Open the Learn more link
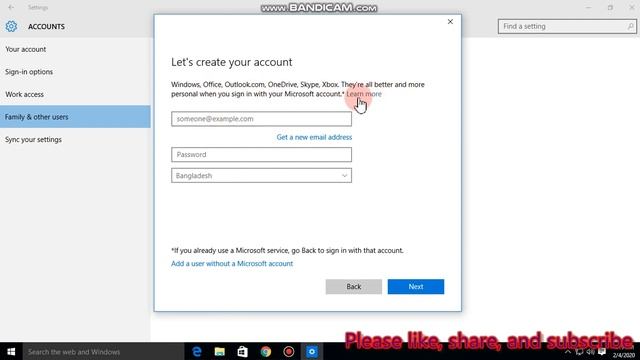 pyautogui.click(x=364, y=94)
